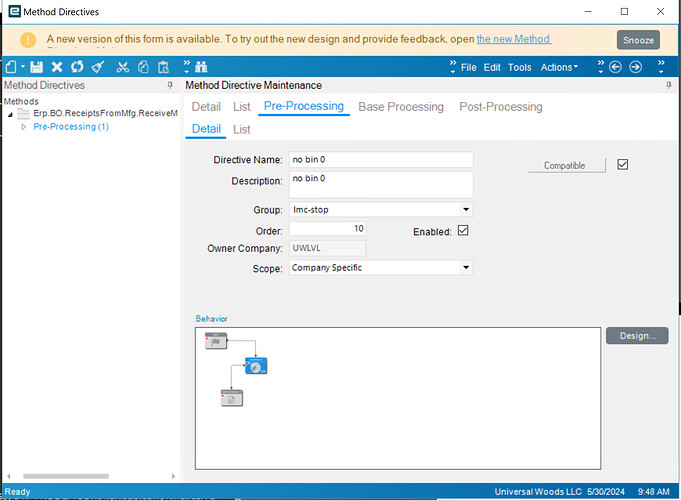Expand the far-right toolbar overflow chevron
681x500 pixels.
pyautogui.click(x=661, y=67)
